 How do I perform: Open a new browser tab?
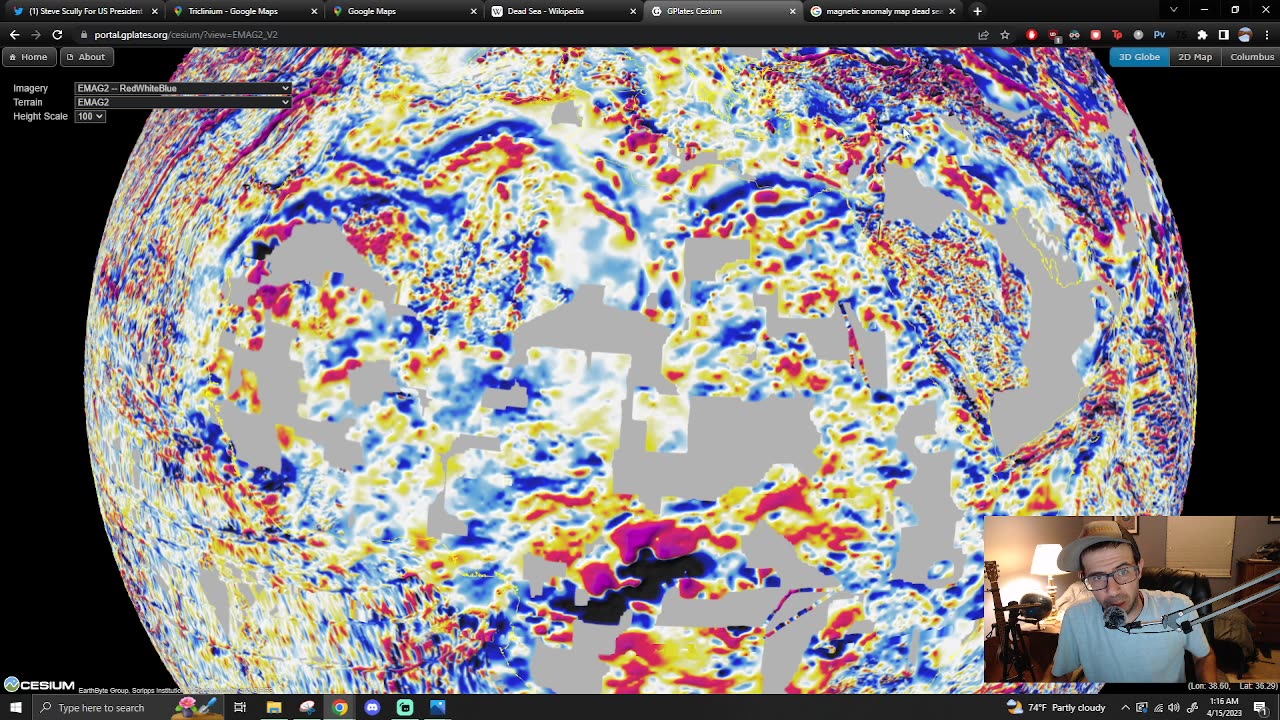point(977,11)
